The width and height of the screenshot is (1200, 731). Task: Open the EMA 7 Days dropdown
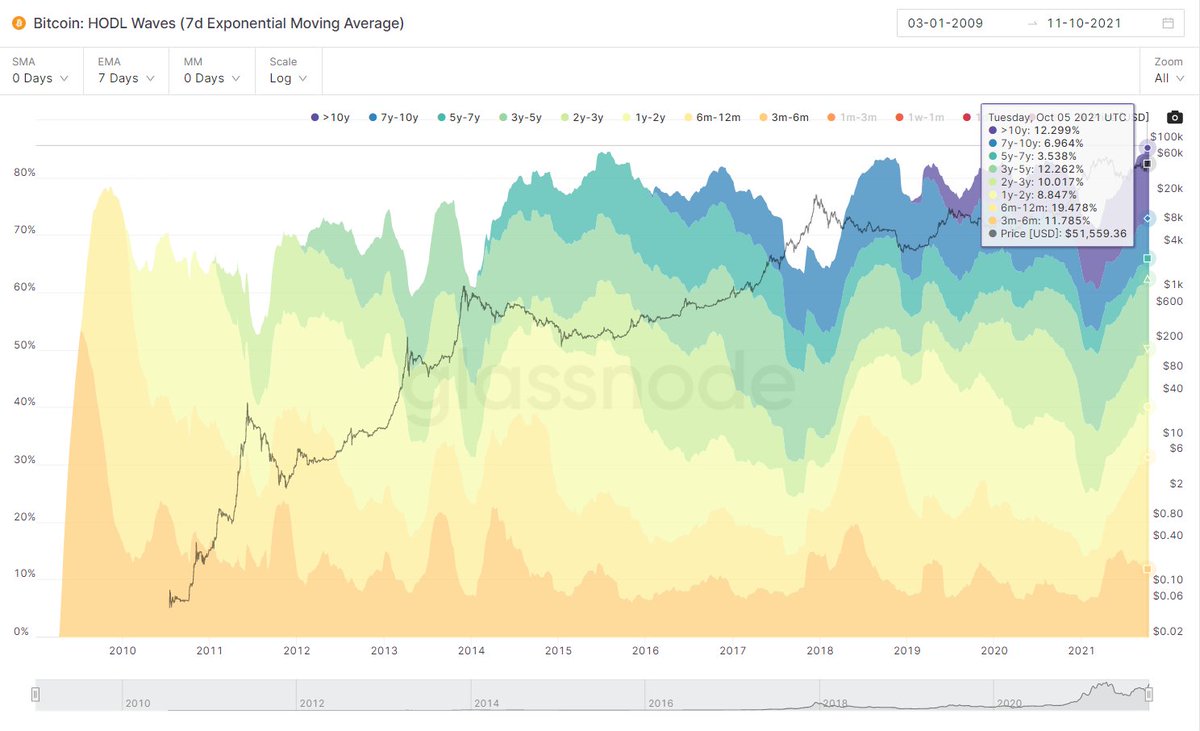pyautogui.click(x=125, y=70)
